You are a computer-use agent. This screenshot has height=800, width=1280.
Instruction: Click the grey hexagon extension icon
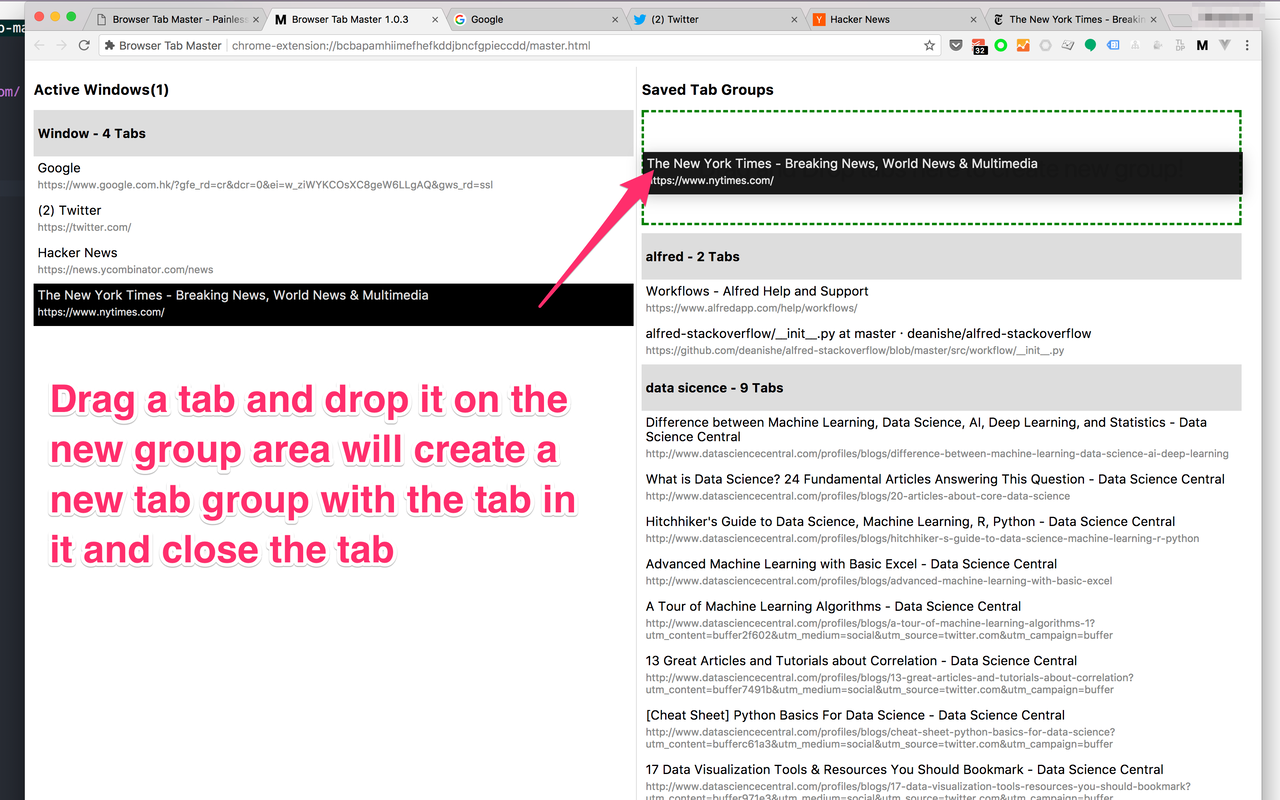[x=1046, y=45]
